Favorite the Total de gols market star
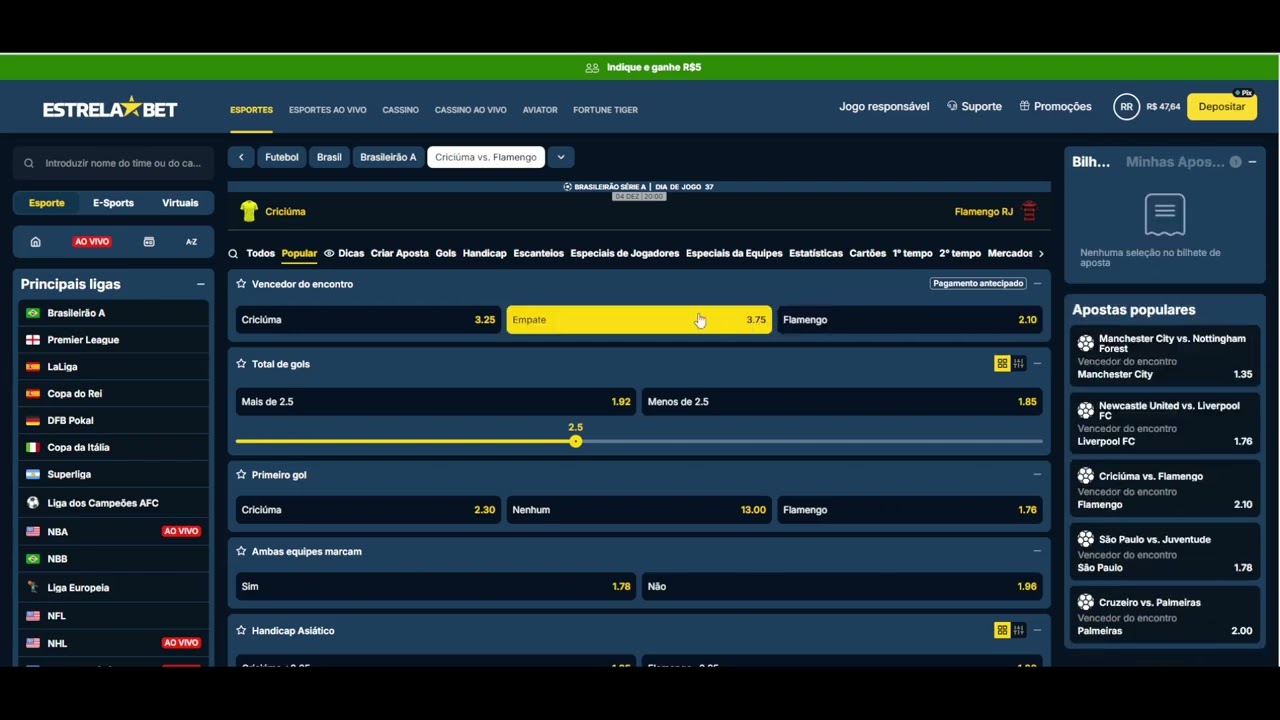The width and height of the screenshot is (1280, 720). click(241, 364)
